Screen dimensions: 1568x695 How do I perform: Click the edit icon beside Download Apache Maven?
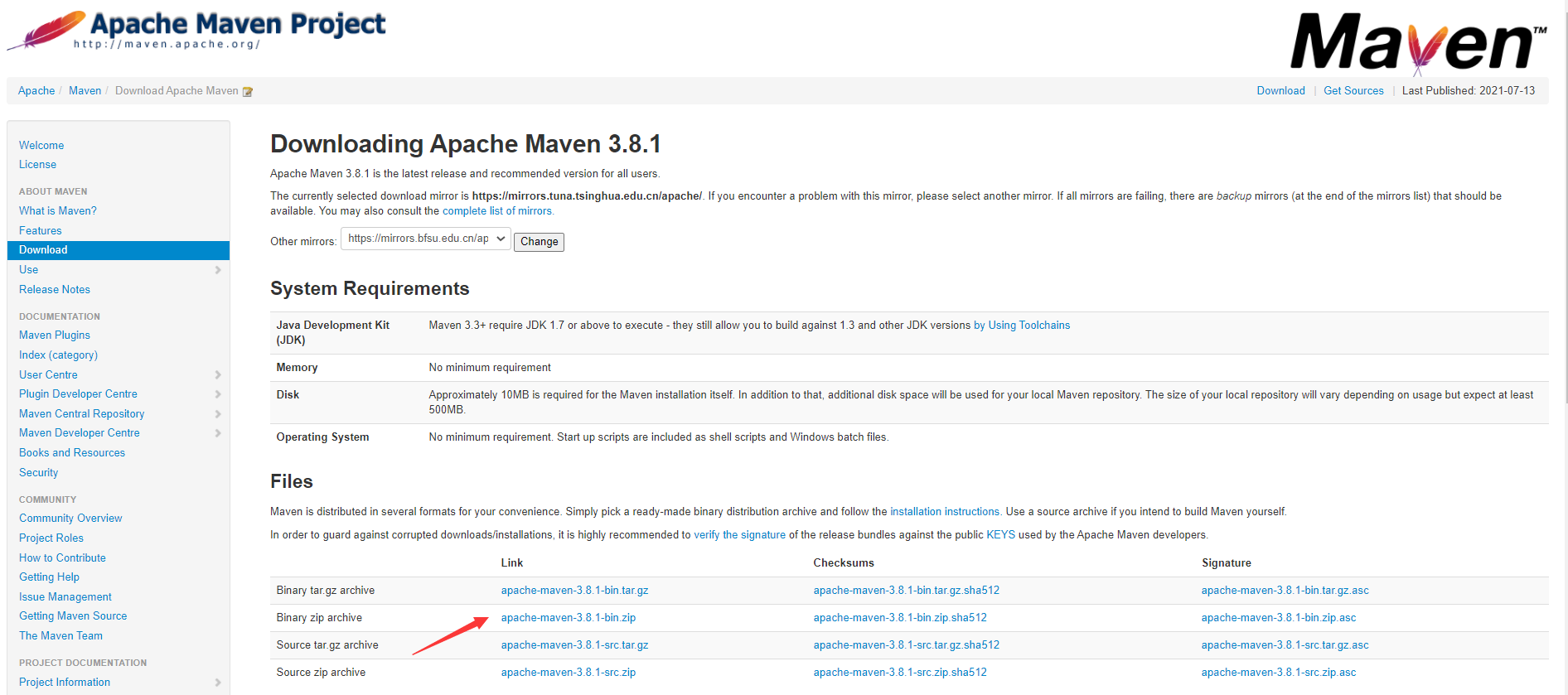[247, 91]
